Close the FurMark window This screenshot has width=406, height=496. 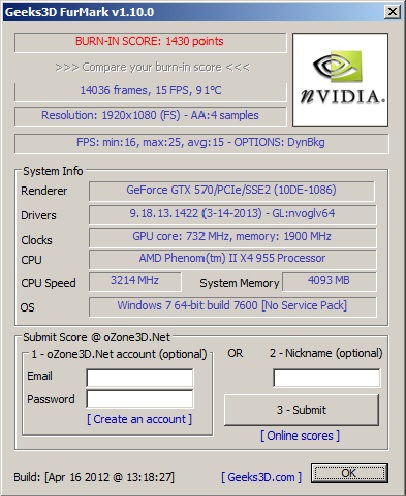[x=392, y=12]
